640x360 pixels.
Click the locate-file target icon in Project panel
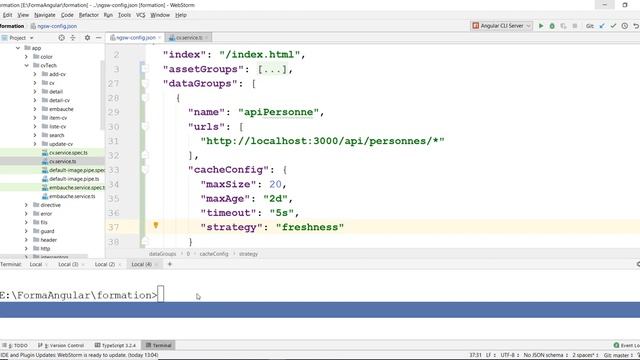click(x=61, y=38)
